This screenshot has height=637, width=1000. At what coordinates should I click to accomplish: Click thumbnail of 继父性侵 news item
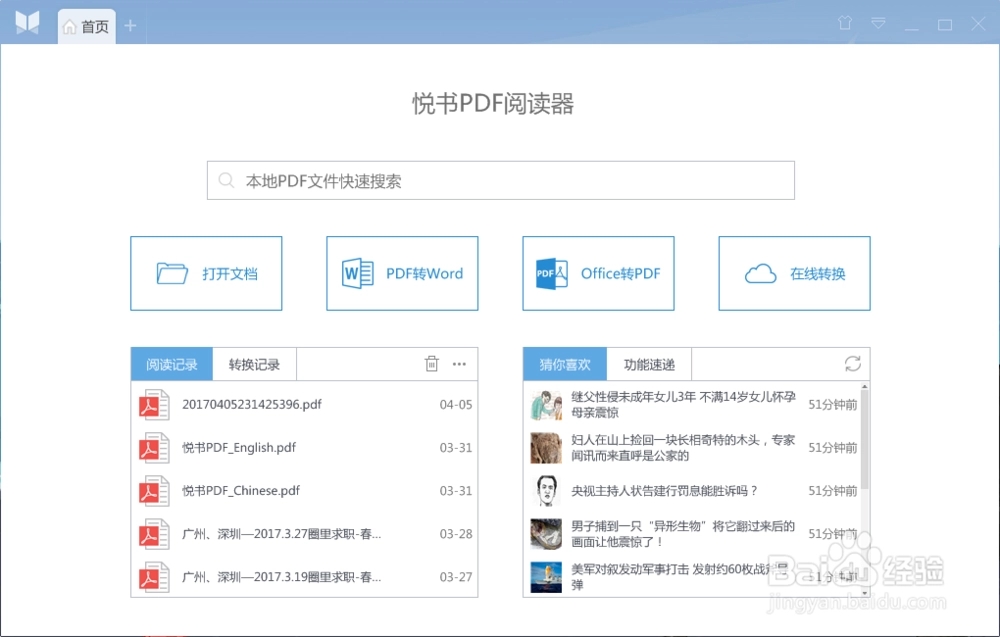click(x=546, y=405)
